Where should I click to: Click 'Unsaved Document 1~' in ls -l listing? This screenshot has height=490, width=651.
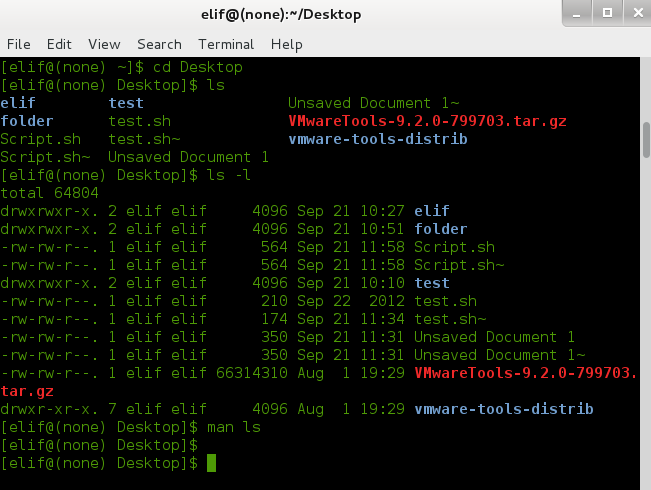(x=499, y=355)
